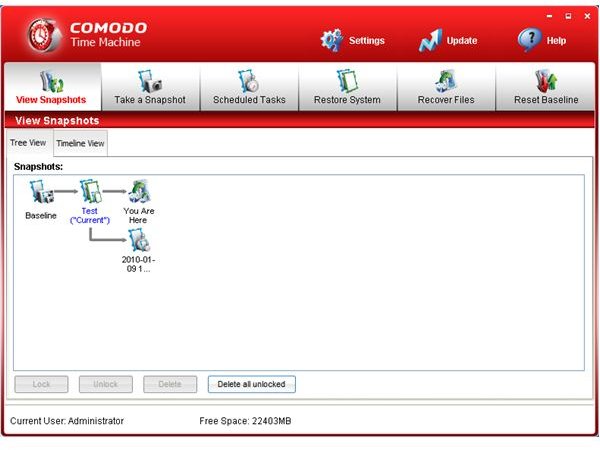Image resolution: width=600 pixels, height=450 pixels.
Task: Click the Test ("Current") label text
Action: point(90,215)
